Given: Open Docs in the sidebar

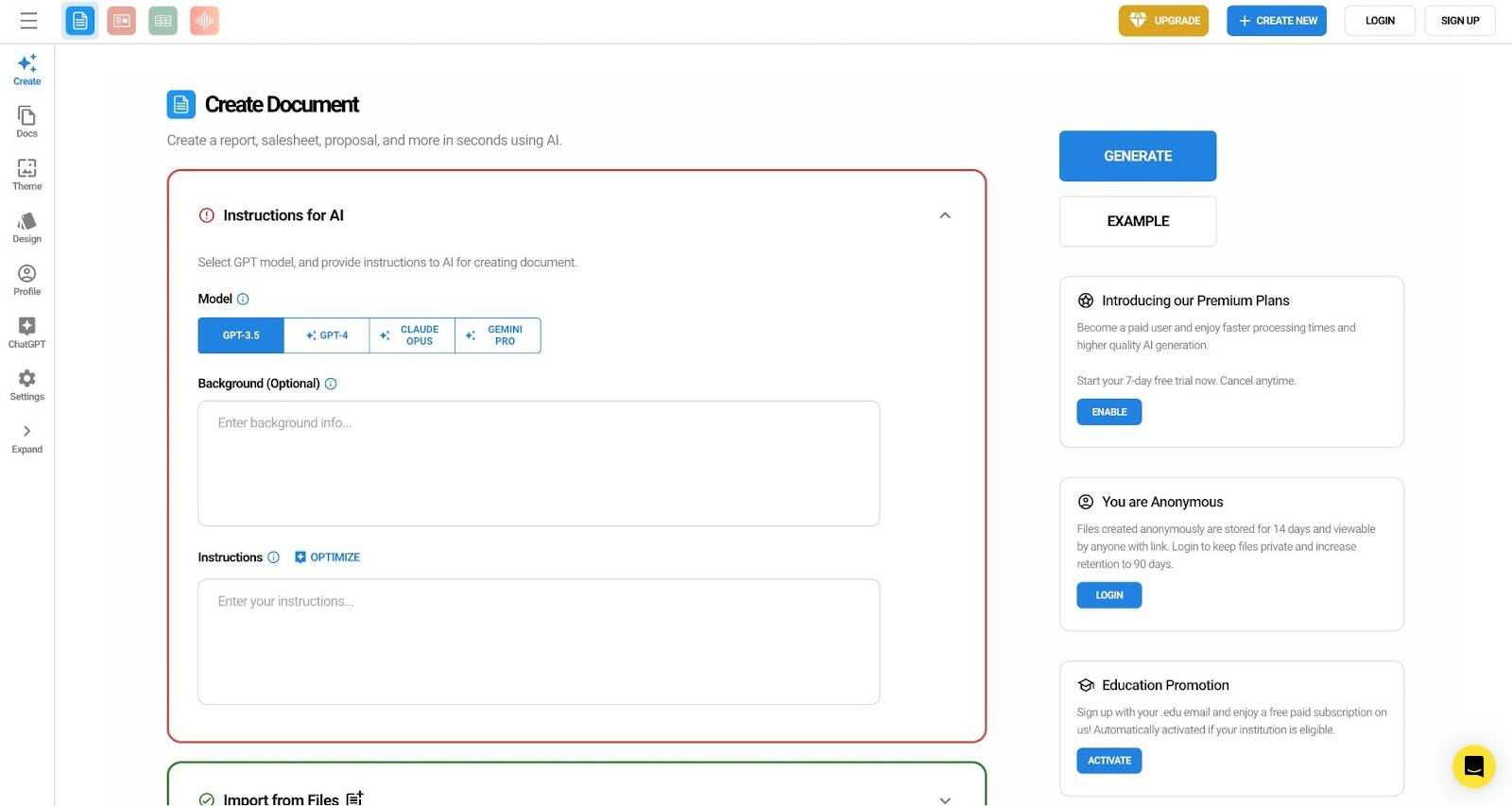Looking at the screenshot, I should tap(27, 122).
